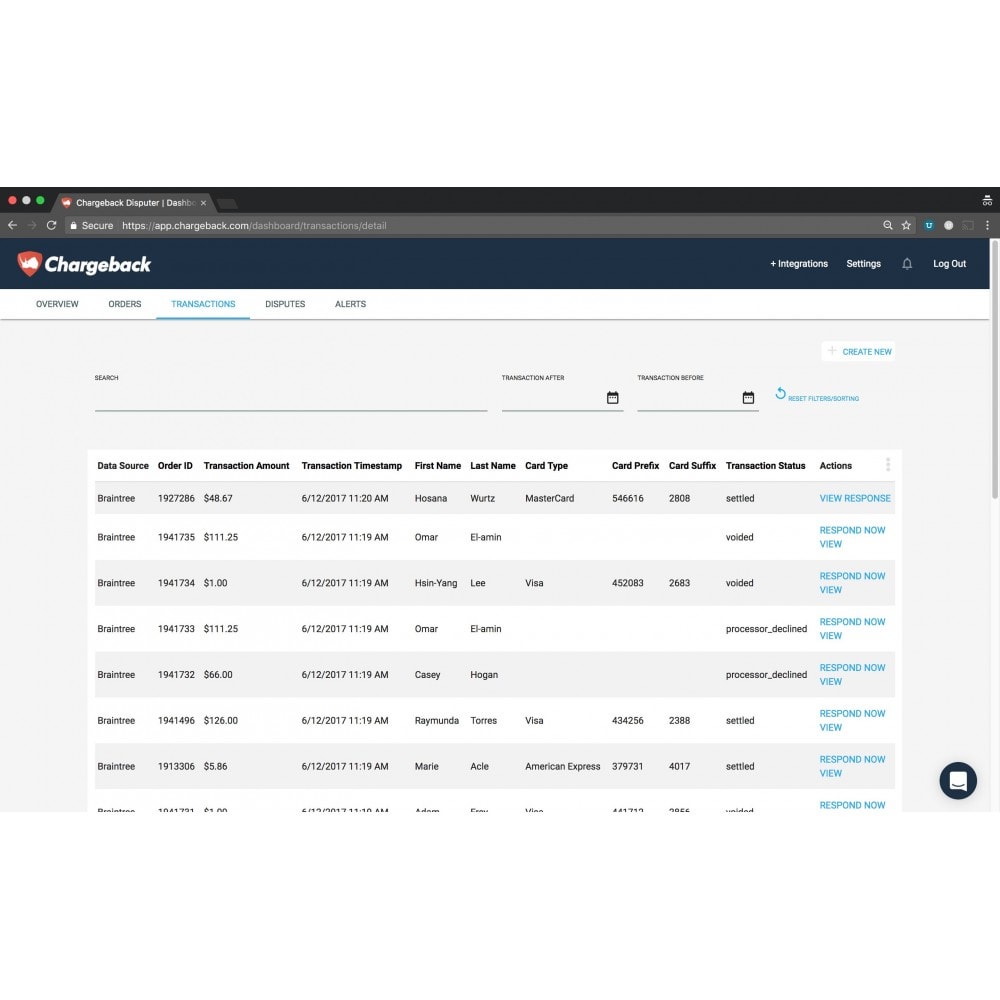Open the Disputes tab
The image size is (1000, 1000).
pyautogui.click(x=284, y=304)
